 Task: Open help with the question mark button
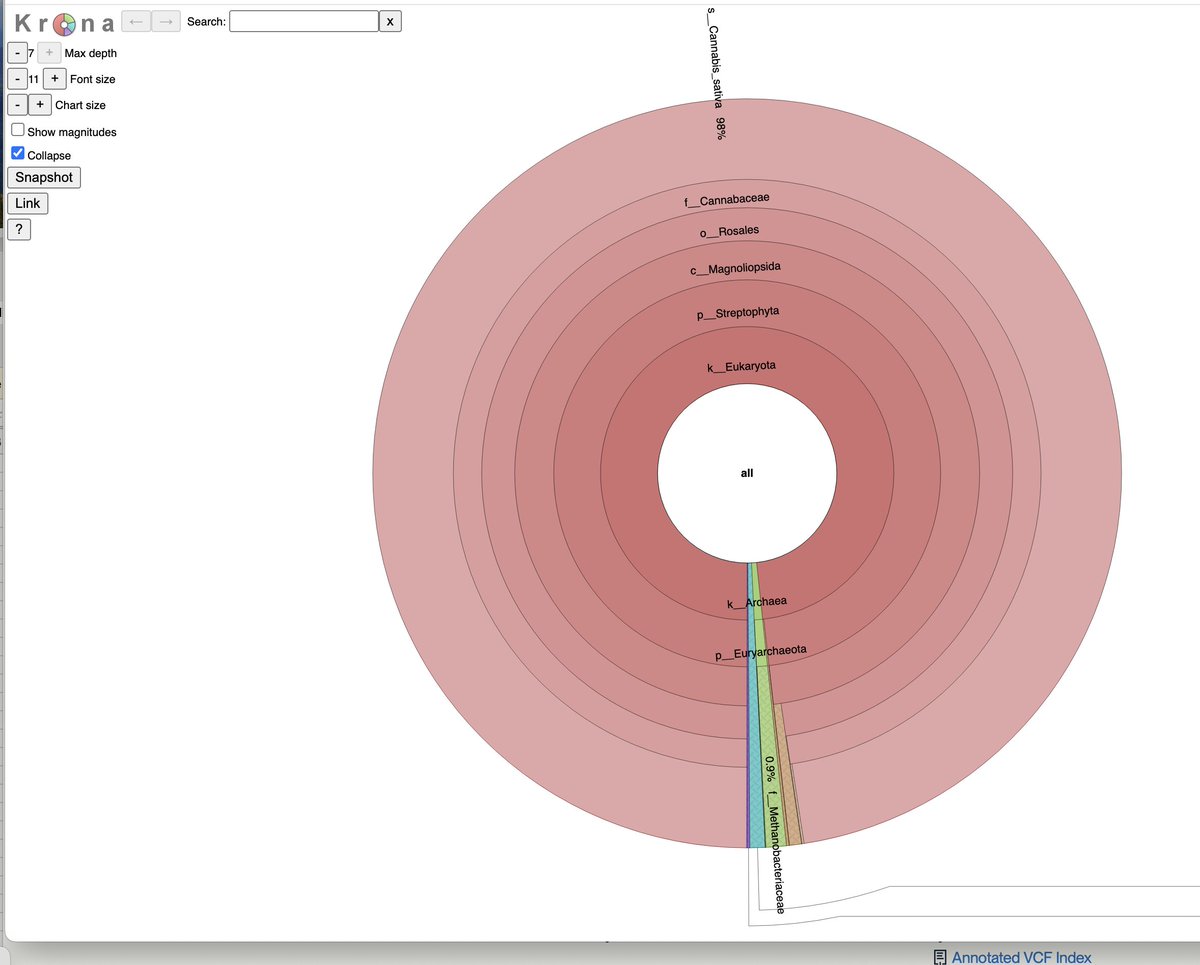(19, 230)
